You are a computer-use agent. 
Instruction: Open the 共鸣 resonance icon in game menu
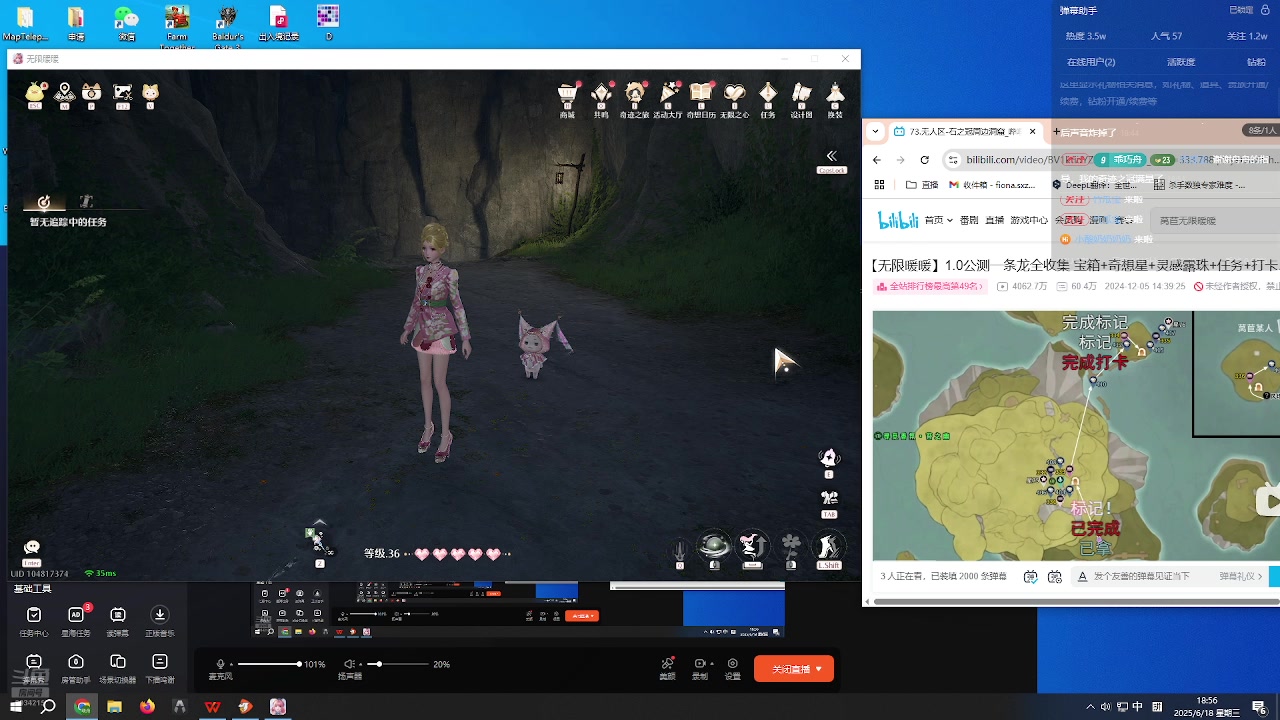(601, 93)
